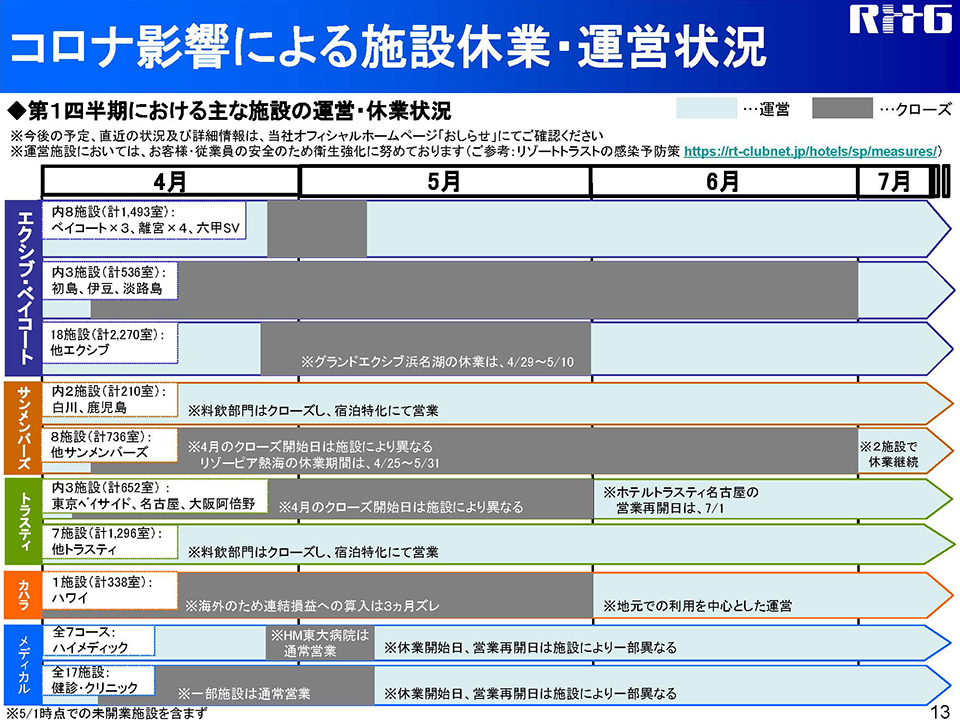Select the 7施設(計1,296室) 他トラスティ label

pyautogui.click(x=110, y=541)
